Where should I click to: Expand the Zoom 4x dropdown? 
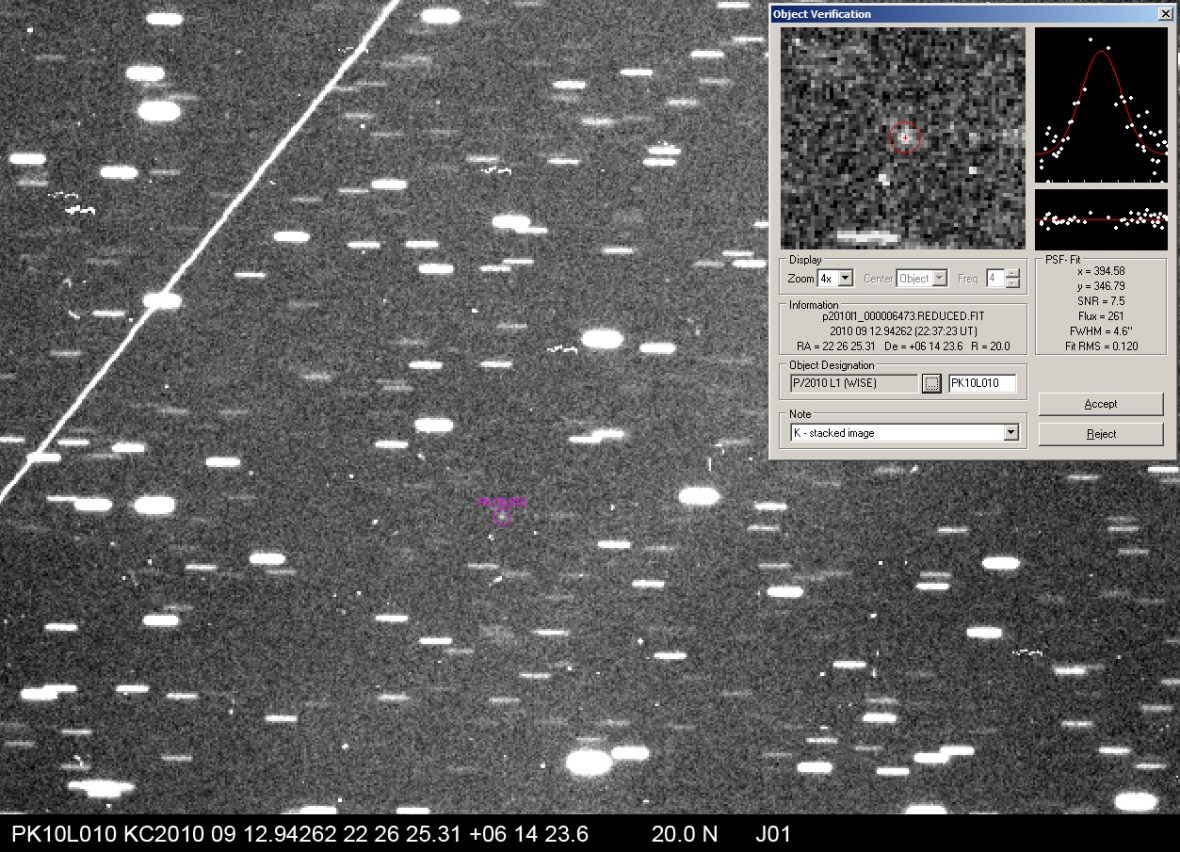(x=845, y=279)
